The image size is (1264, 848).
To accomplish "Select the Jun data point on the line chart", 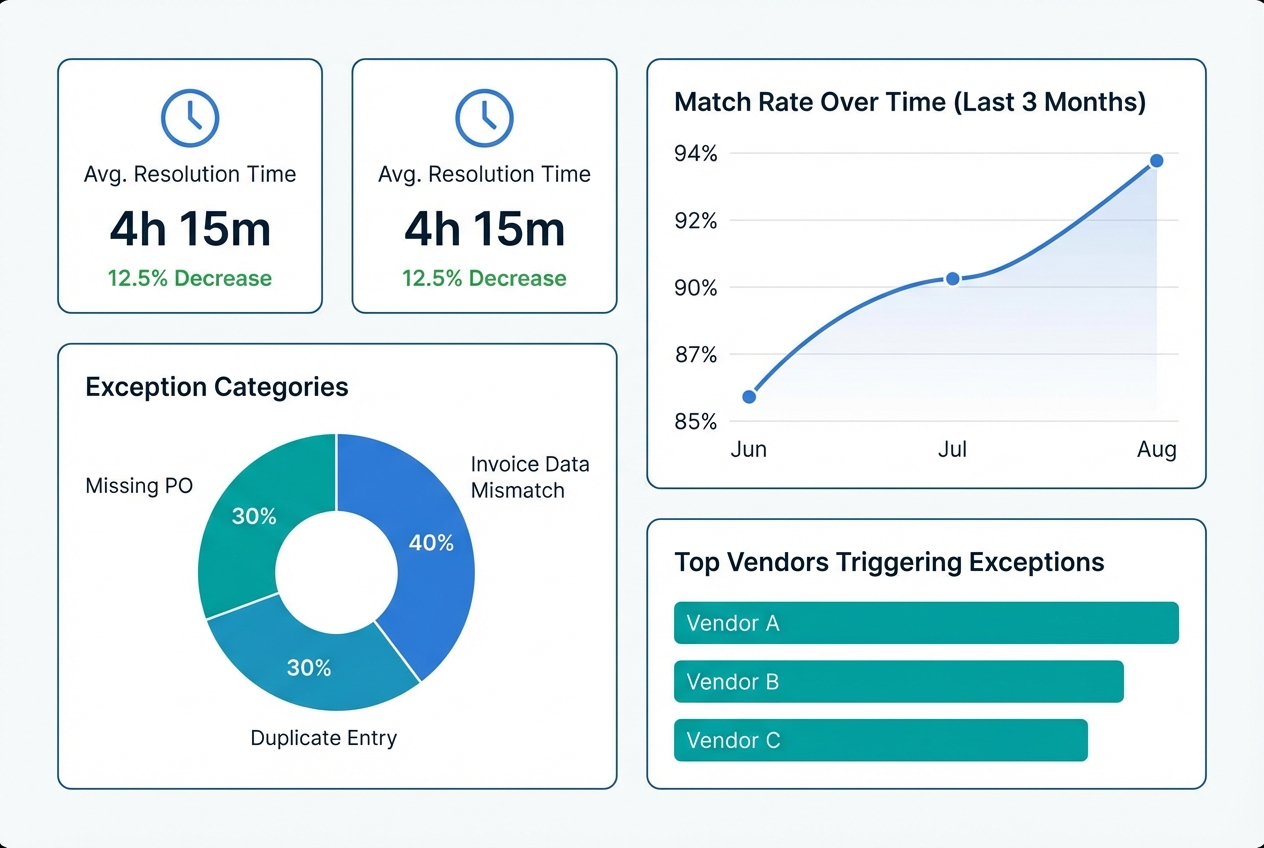I will click(749, 396).
